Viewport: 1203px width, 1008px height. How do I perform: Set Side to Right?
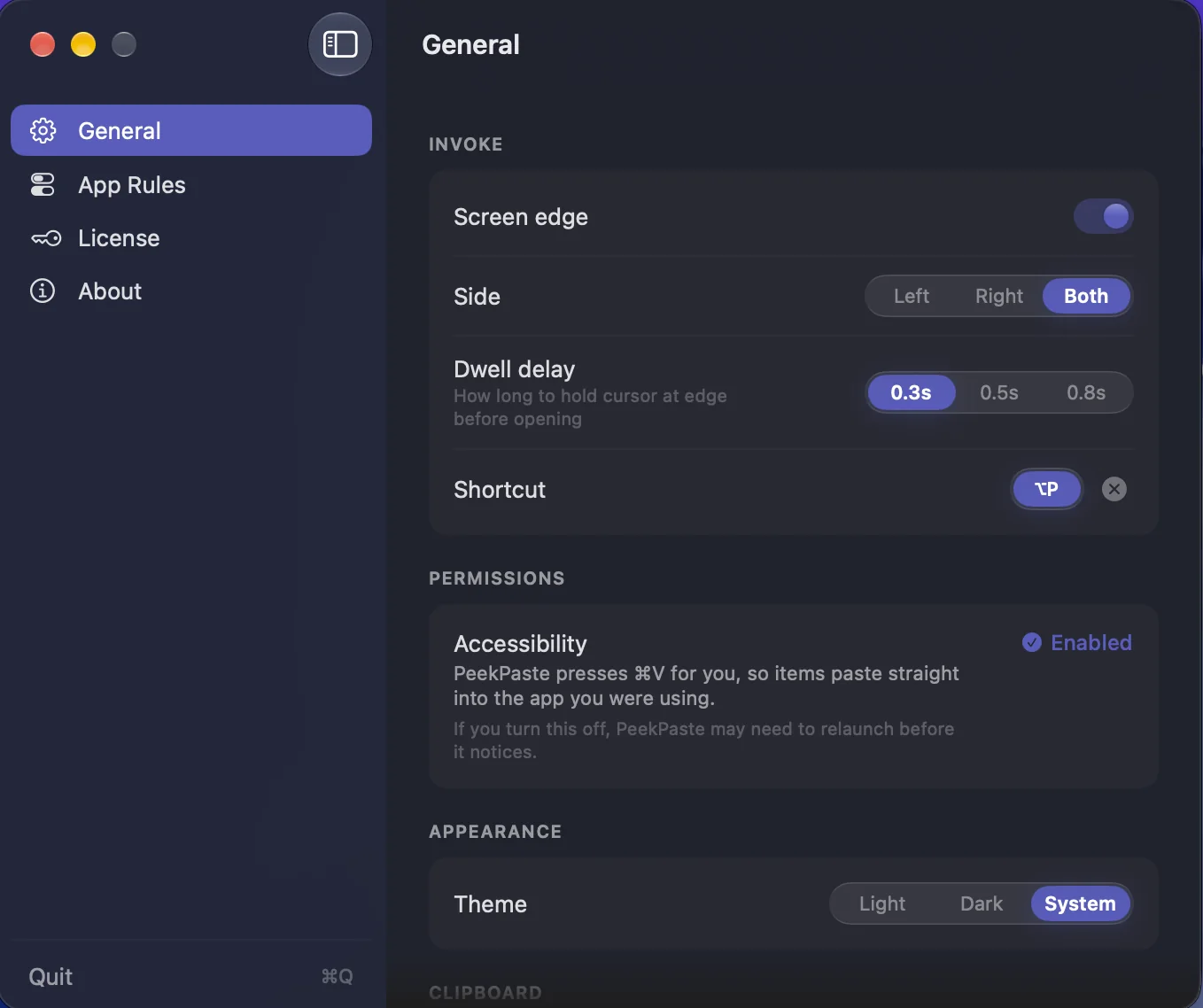tap(999, 296)
